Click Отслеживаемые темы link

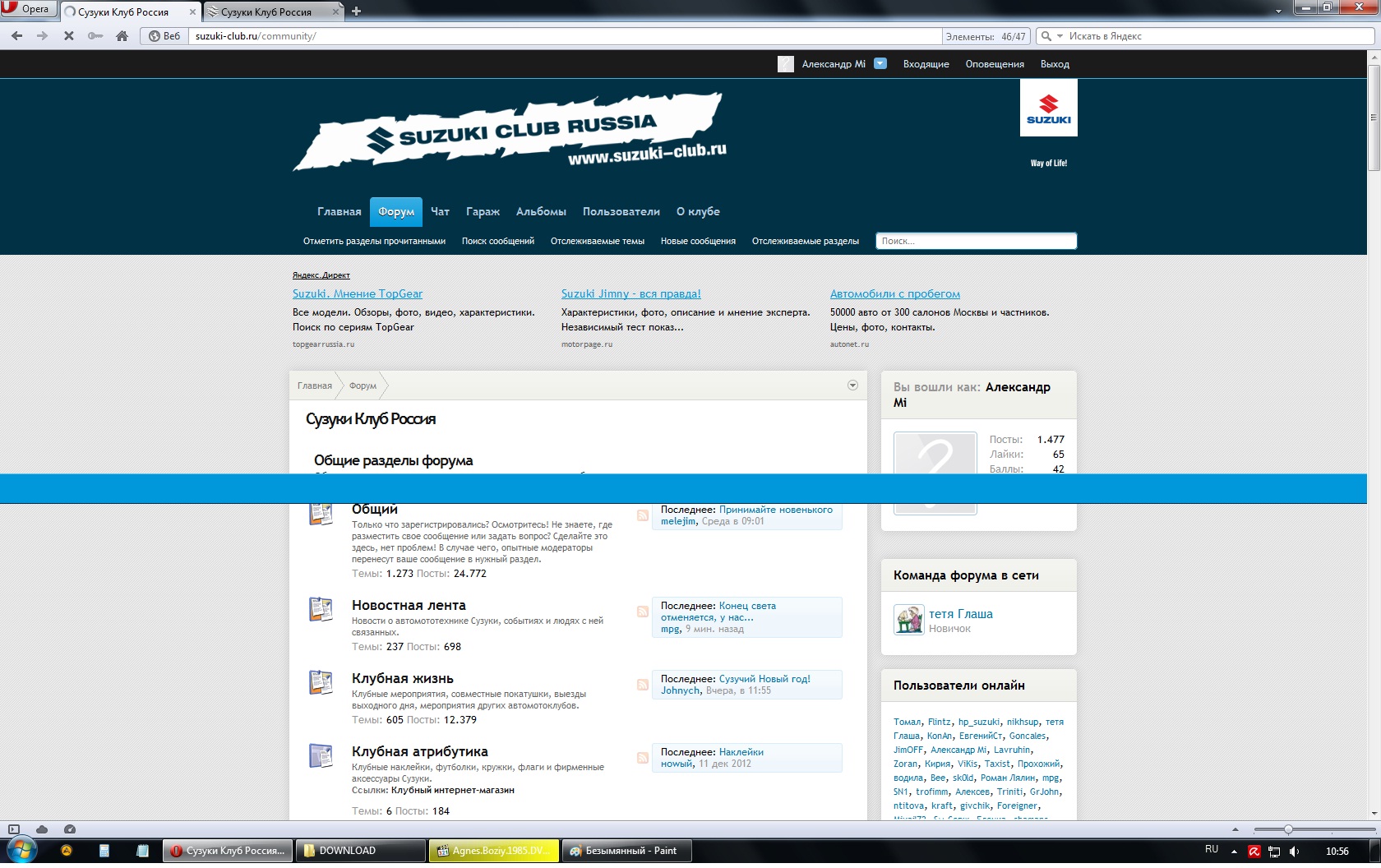(598, 241)
